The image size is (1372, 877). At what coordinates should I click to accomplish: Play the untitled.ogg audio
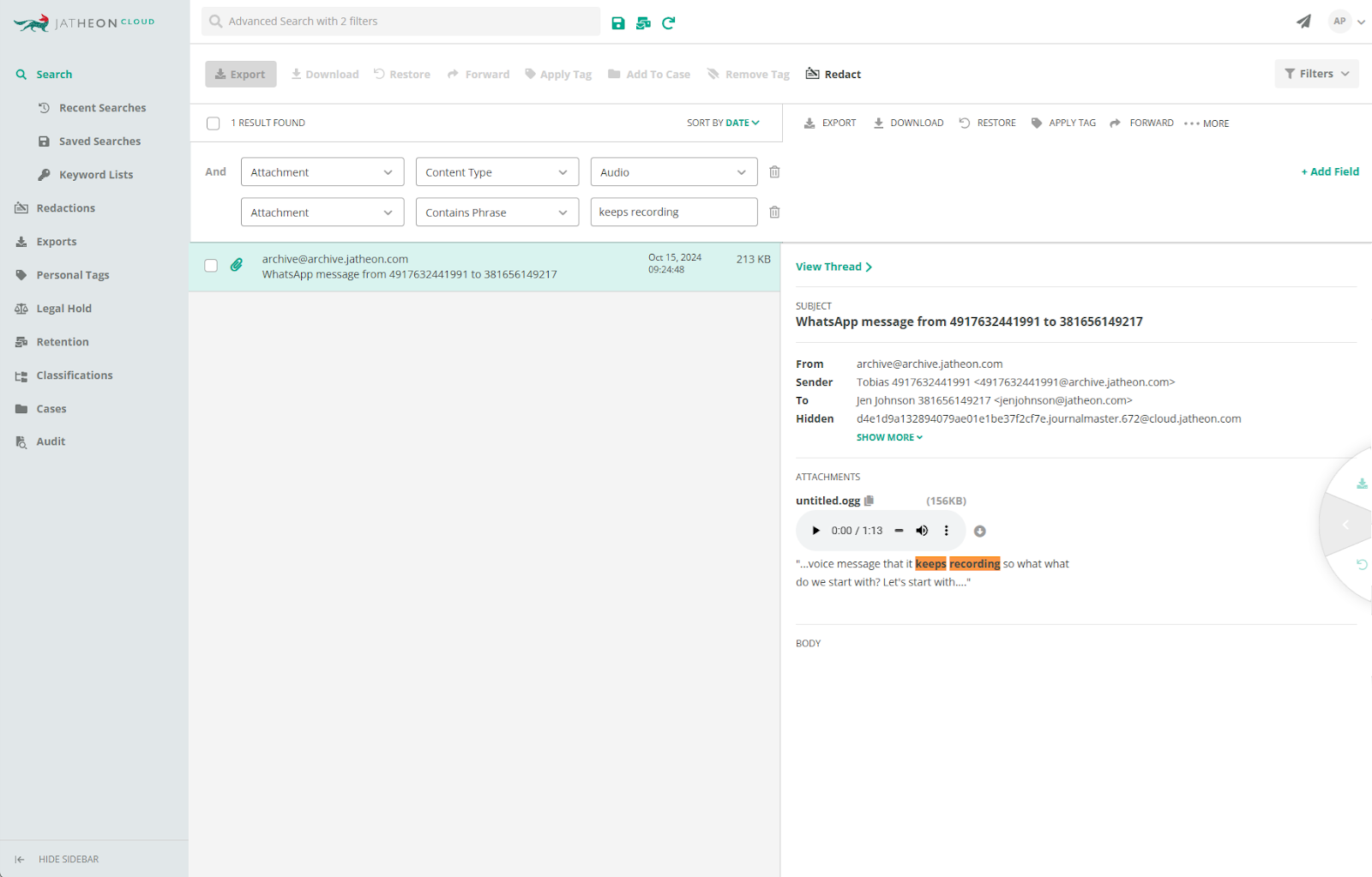[815, 531]
